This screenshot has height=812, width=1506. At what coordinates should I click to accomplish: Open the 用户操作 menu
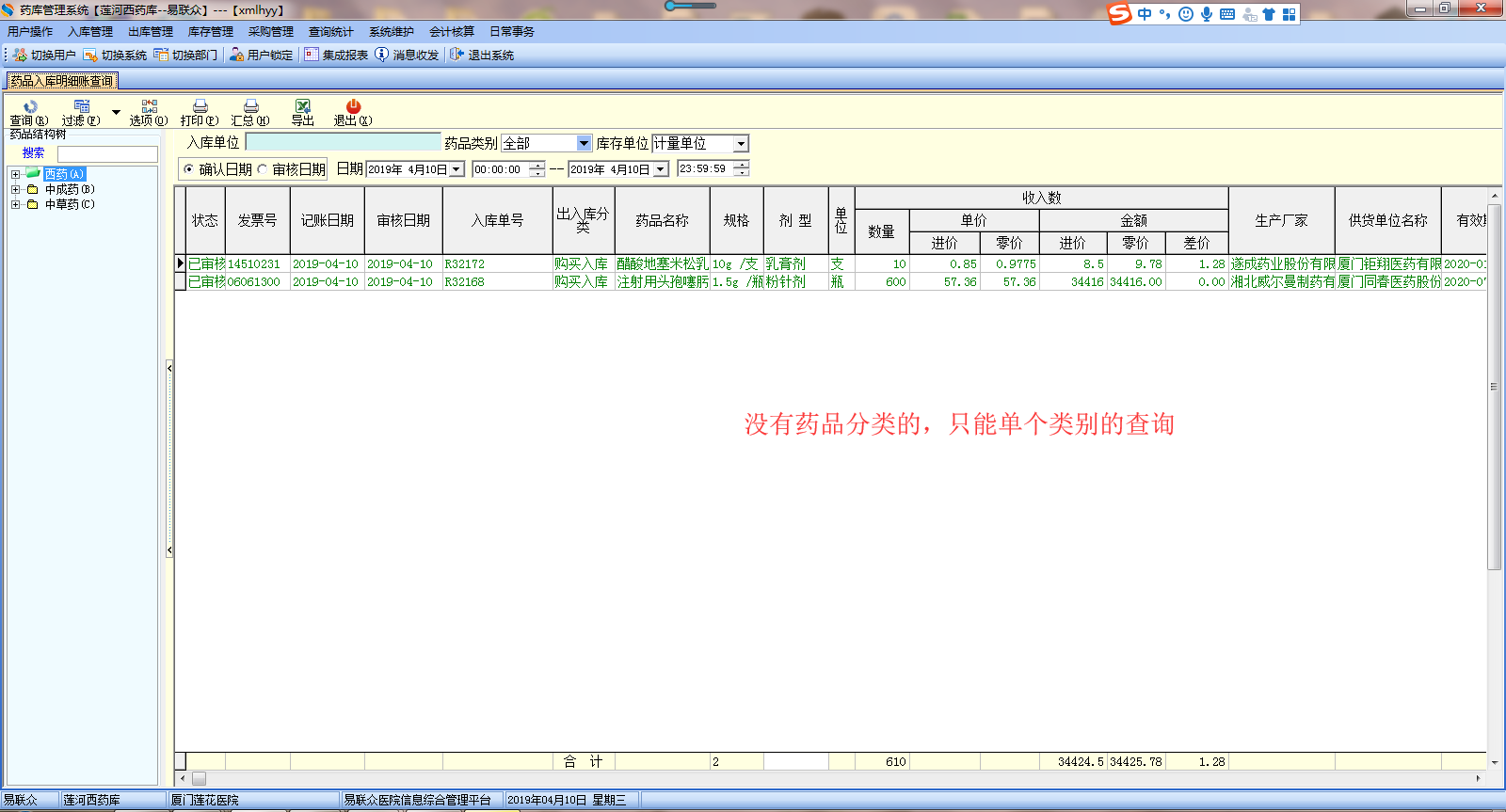pyautogui.click(x=30, y=32)
